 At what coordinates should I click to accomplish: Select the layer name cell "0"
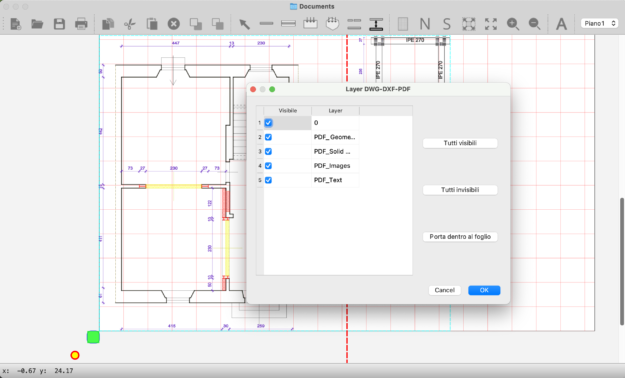(x=335, y=123)
